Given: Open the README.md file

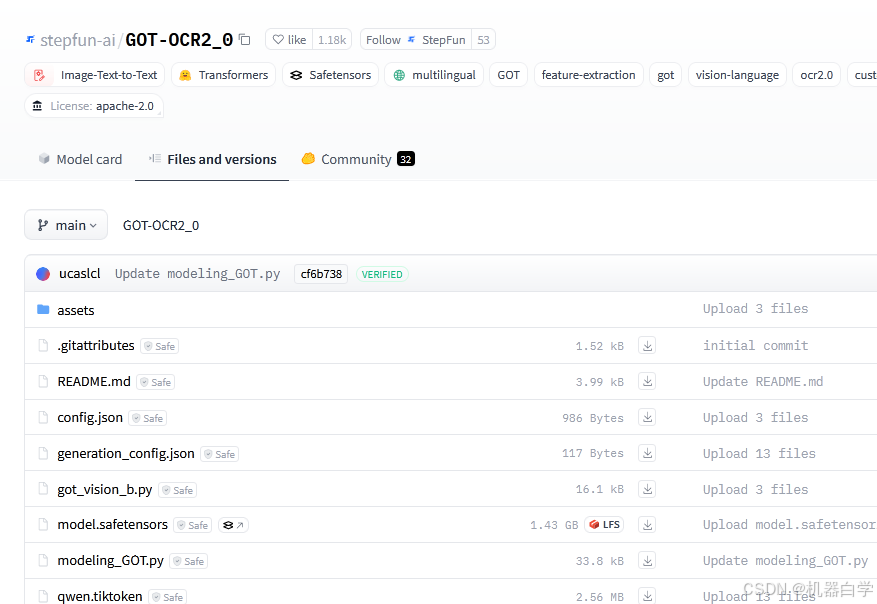Looking at the screenshot, I should tap(94, 381).
